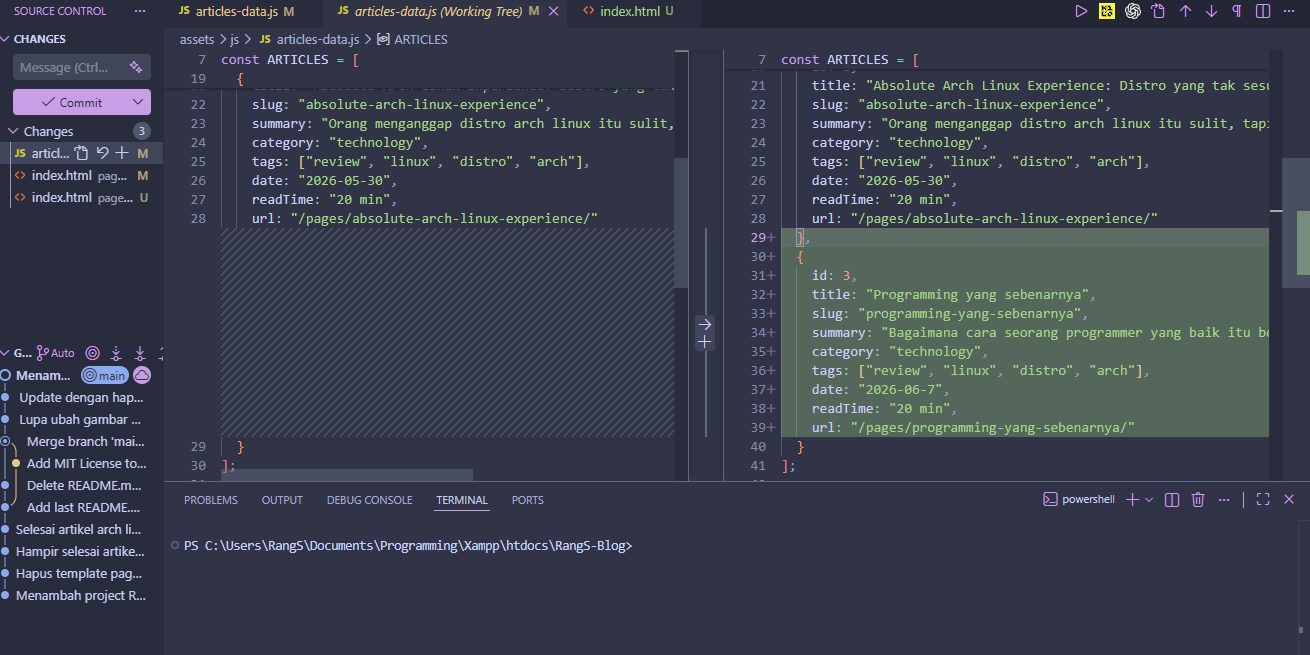Image resolution: width=1310 pixels, height=655 pixels.
Task: Open the OUTPUT panel tab
Action: coord(282,500)
